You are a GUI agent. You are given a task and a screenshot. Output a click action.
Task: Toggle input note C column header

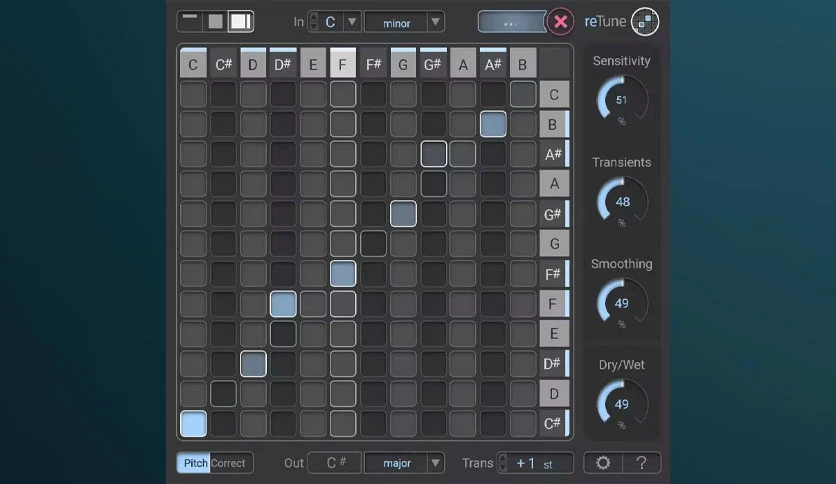coord(193,63)
